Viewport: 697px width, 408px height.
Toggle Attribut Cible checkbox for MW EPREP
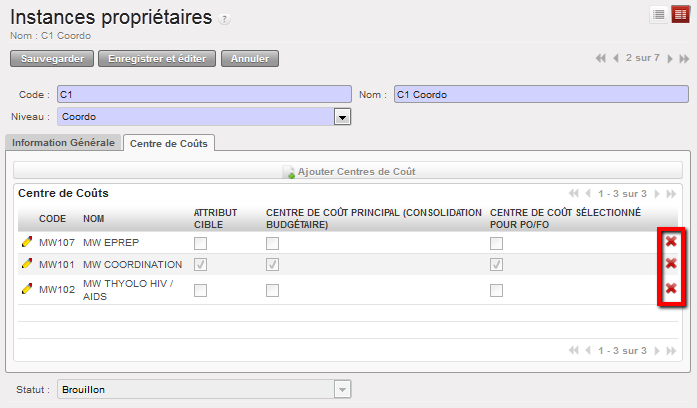click(201, 243)
